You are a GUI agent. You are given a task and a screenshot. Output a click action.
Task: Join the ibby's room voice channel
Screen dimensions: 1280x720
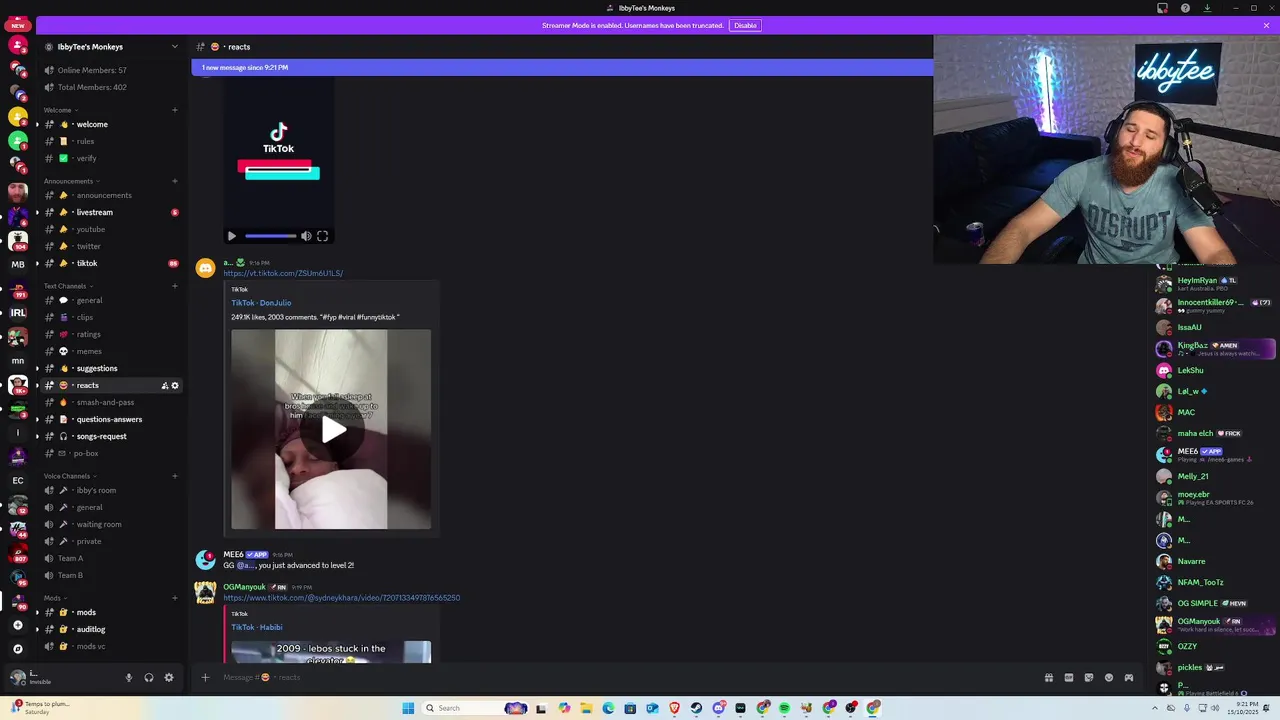(110, 490)
